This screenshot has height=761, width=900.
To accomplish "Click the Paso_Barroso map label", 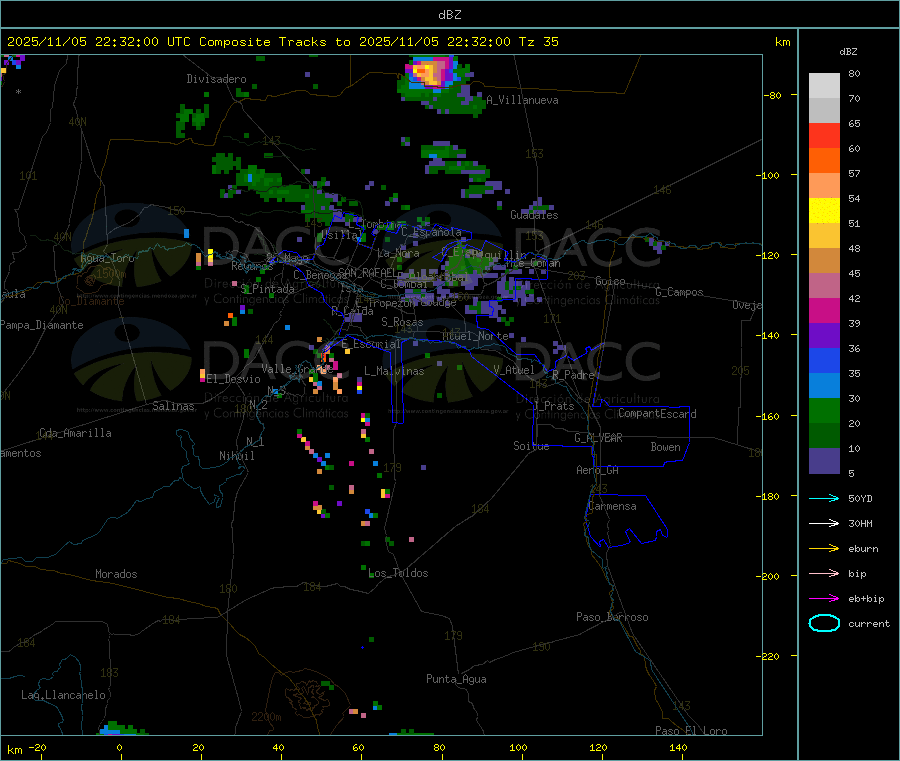I will [x=612, y=617].
